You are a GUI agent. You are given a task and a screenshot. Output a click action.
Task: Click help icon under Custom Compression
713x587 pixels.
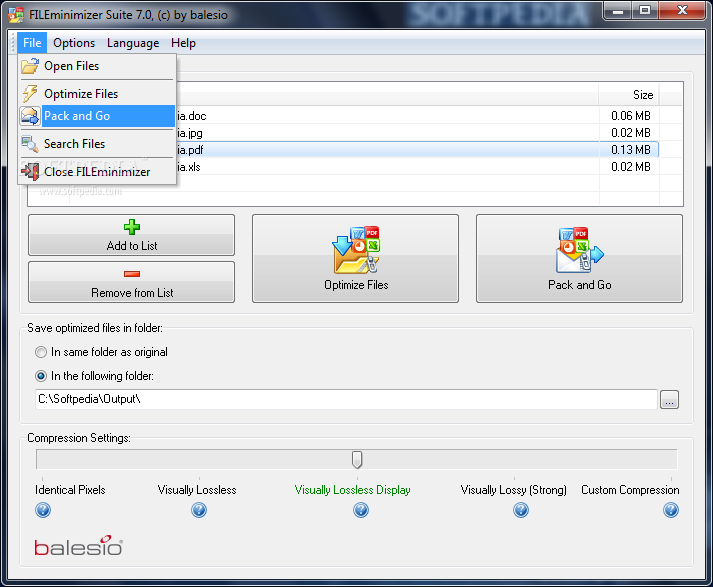coord(671,510)
